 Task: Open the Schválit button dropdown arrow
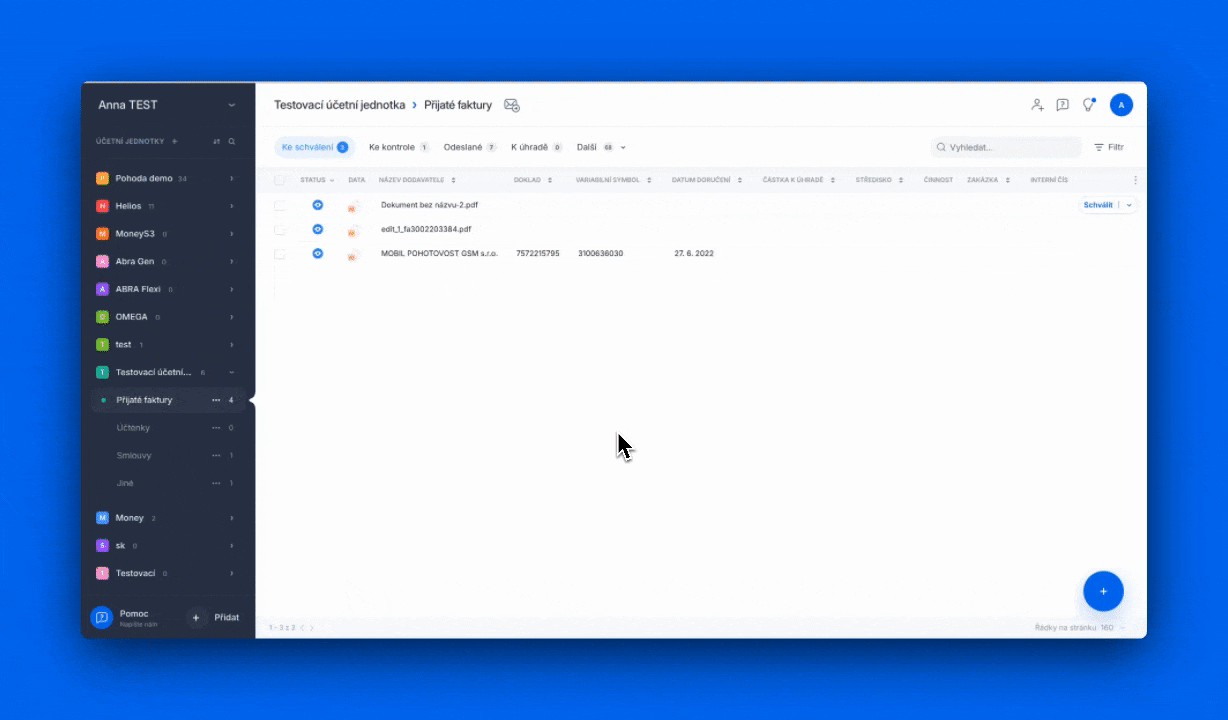pos(1130,205)
